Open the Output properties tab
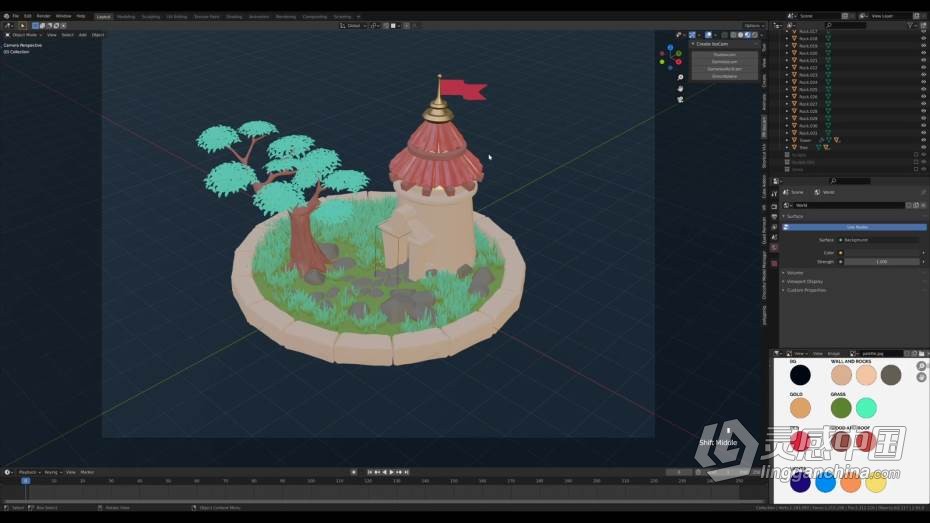930x523 pixels. pos(774,217)
